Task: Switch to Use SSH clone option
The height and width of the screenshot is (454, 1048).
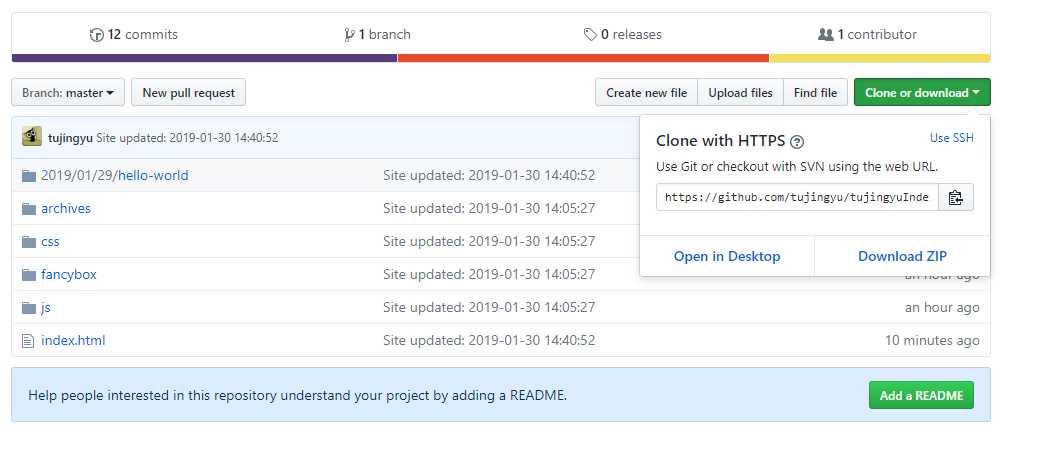Action: point(952,138)
